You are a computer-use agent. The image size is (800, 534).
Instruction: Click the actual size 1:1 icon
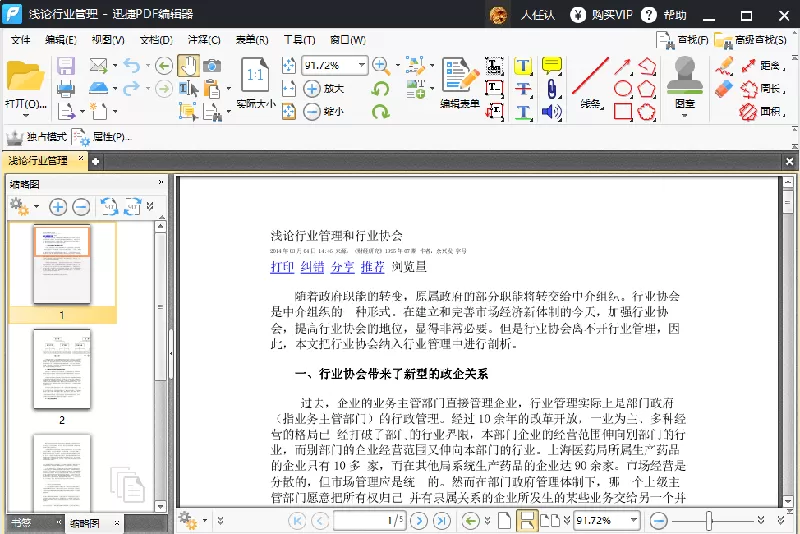255,74
